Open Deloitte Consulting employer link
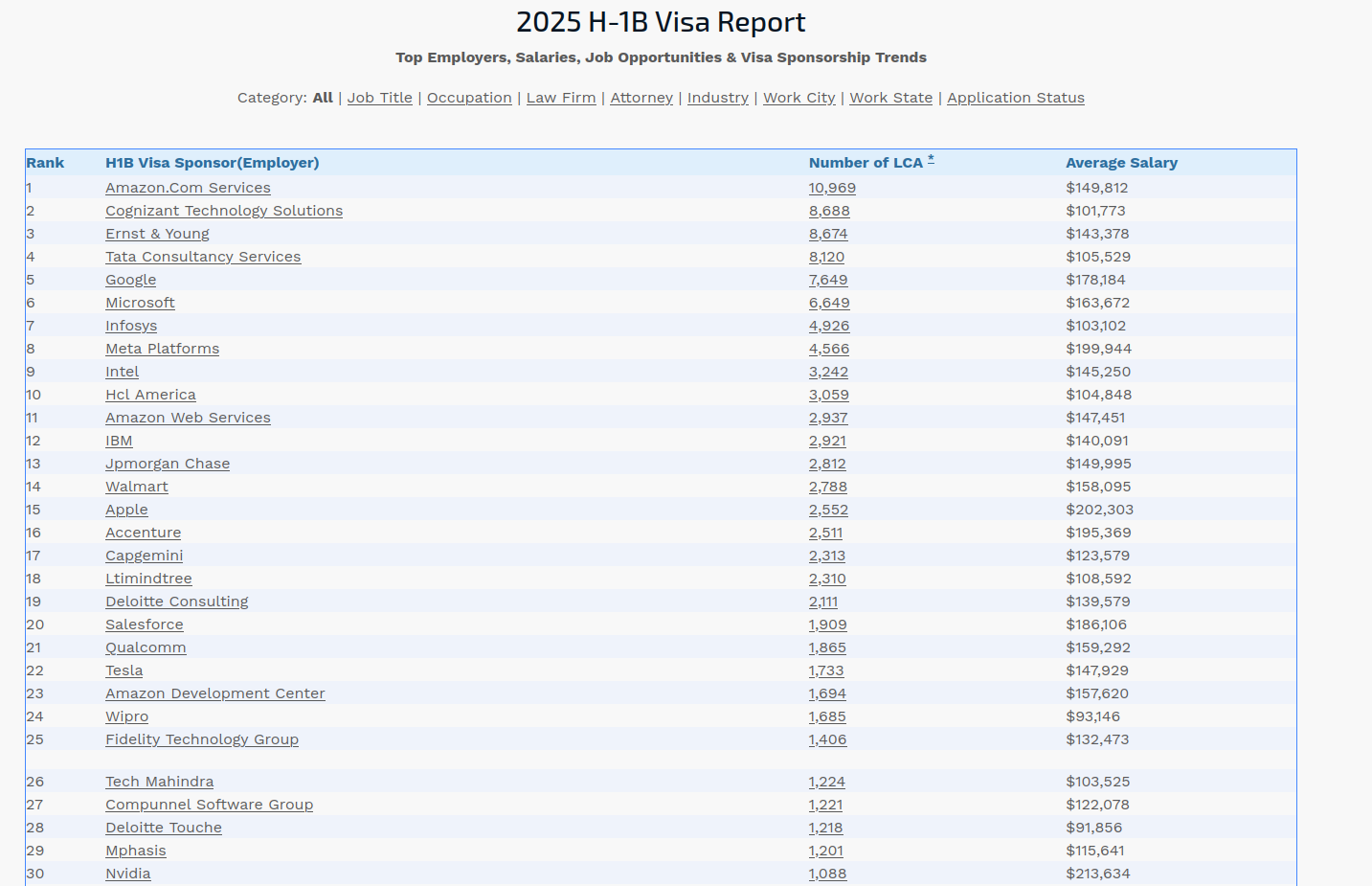Image resolution: width=1372 pixels, height=886 pixels. 176,602
